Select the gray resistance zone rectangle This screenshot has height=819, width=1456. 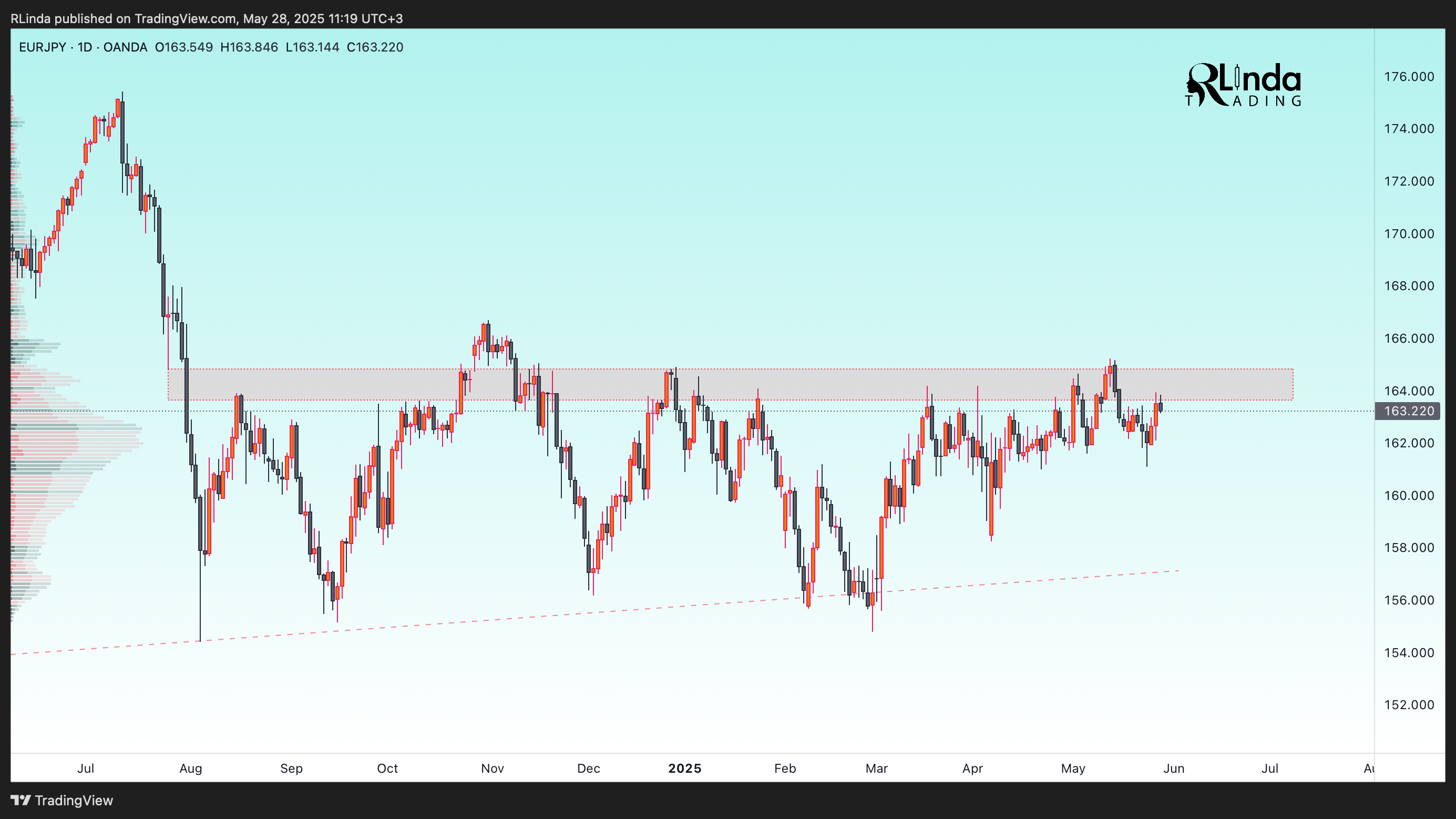[730, 385]
